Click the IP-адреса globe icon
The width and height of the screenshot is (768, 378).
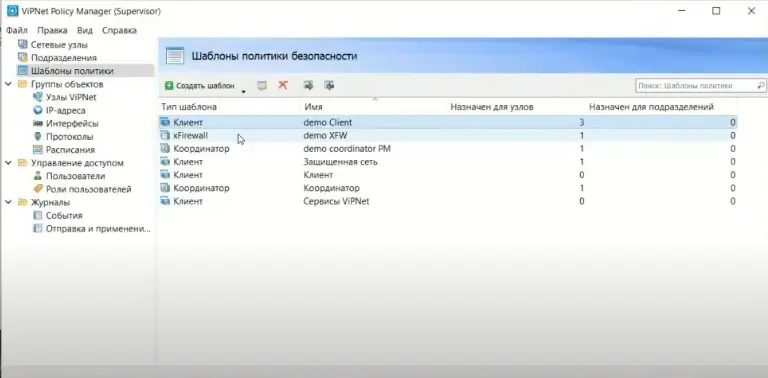37,110
